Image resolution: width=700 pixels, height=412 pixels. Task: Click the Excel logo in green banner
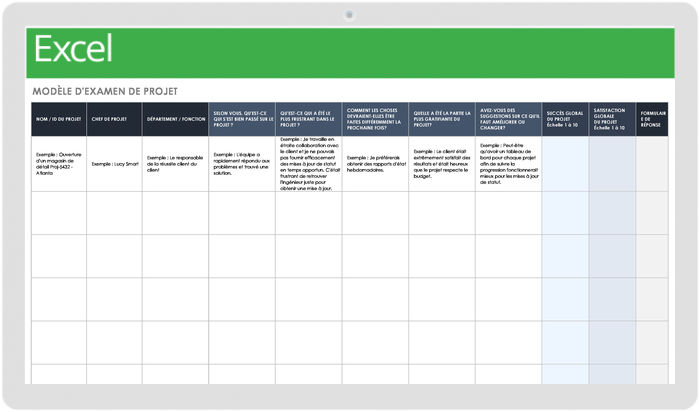73,49
